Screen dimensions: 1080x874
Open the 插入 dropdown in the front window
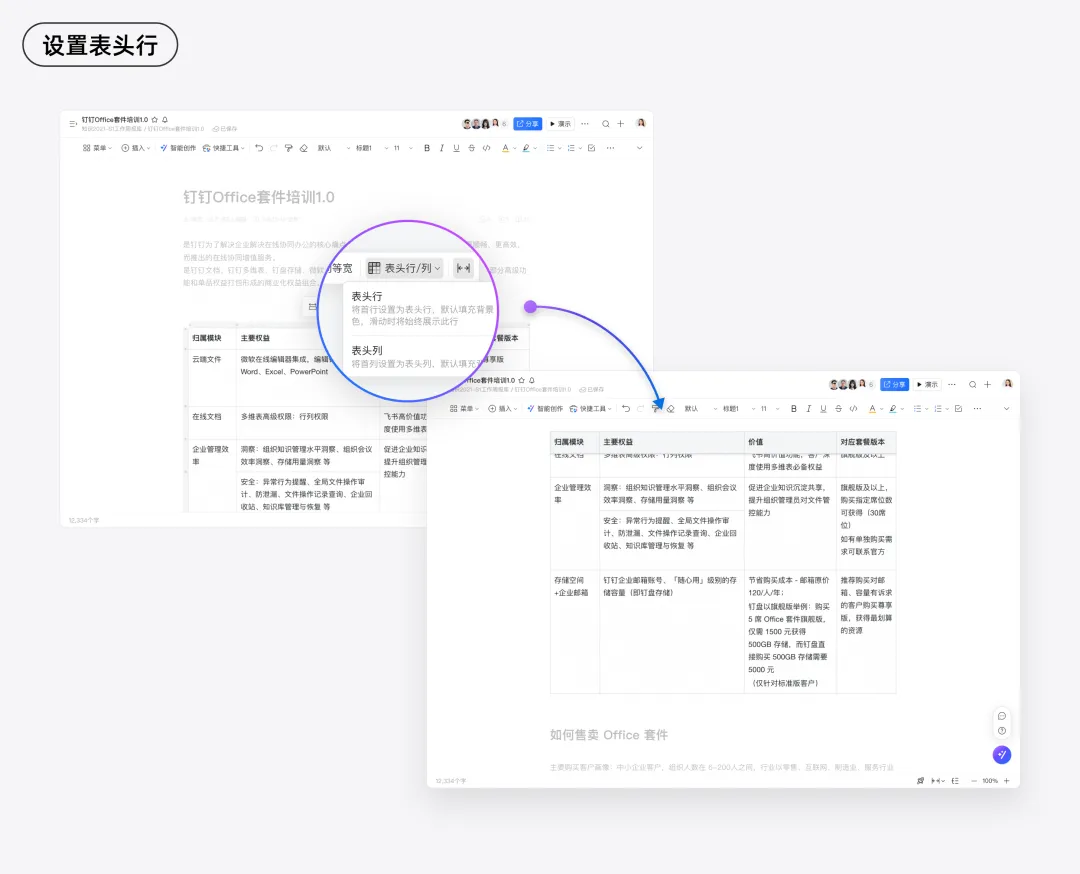pyautogui.click(x=503, y=408)
